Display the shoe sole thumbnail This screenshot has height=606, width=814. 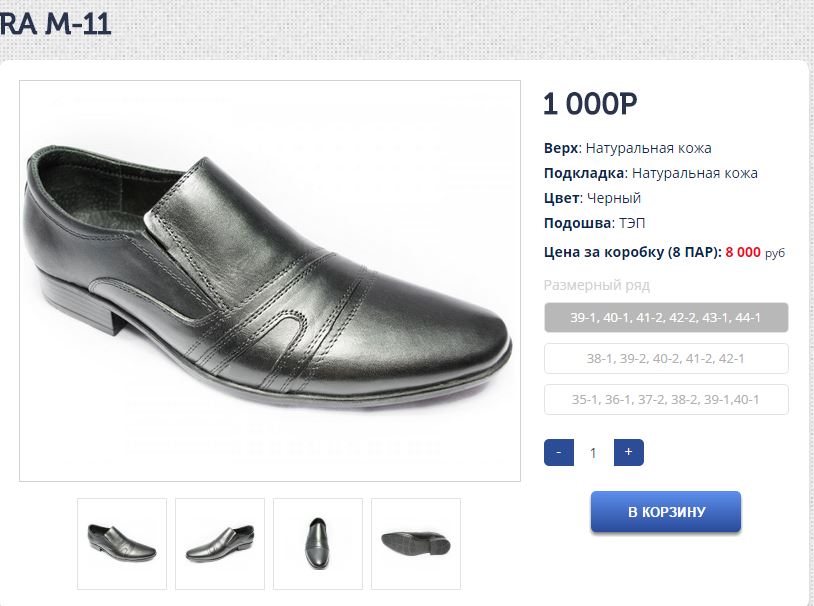tap(416, 543)
